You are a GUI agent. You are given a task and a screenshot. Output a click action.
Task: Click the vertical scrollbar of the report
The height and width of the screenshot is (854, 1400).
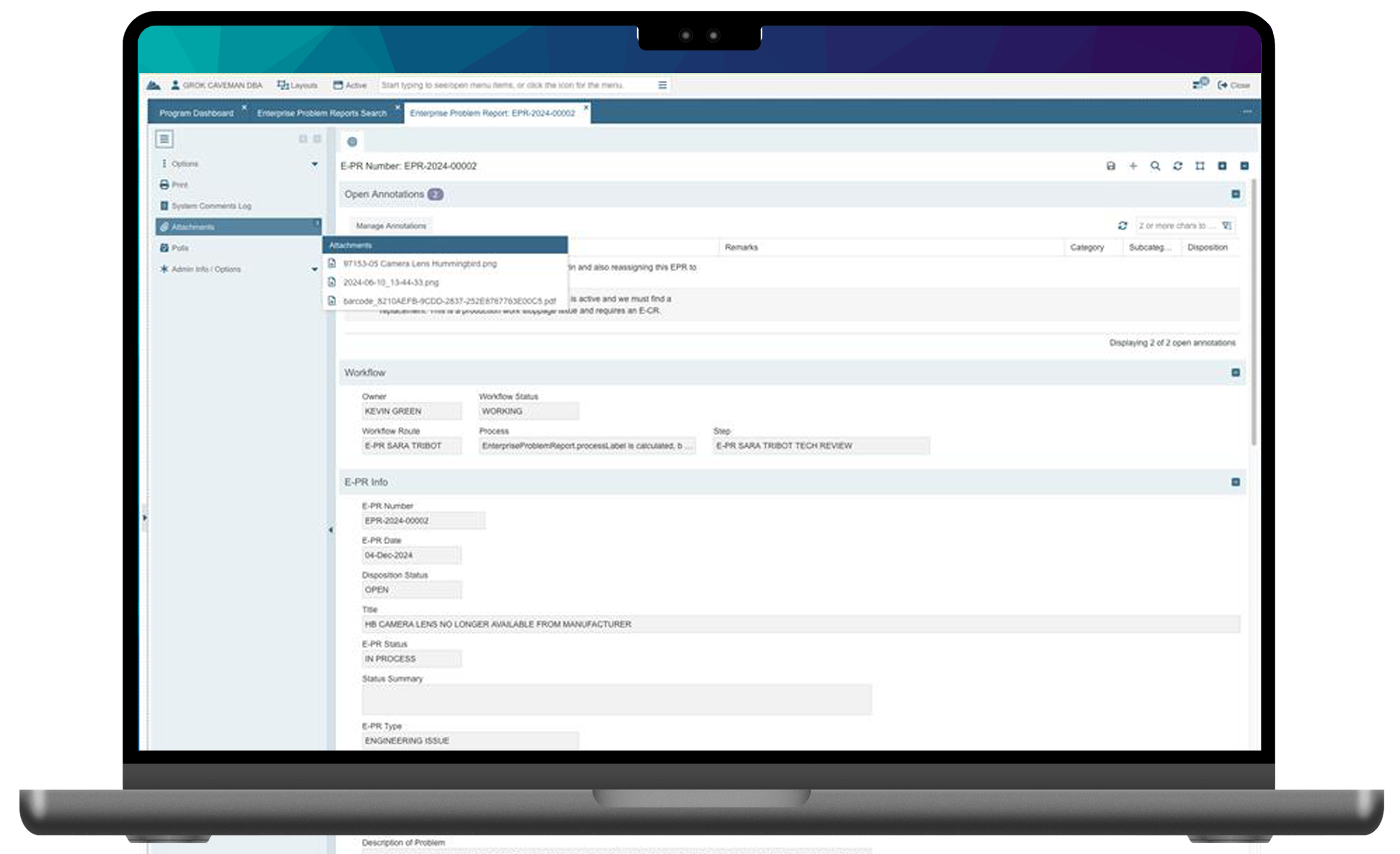1254,312
